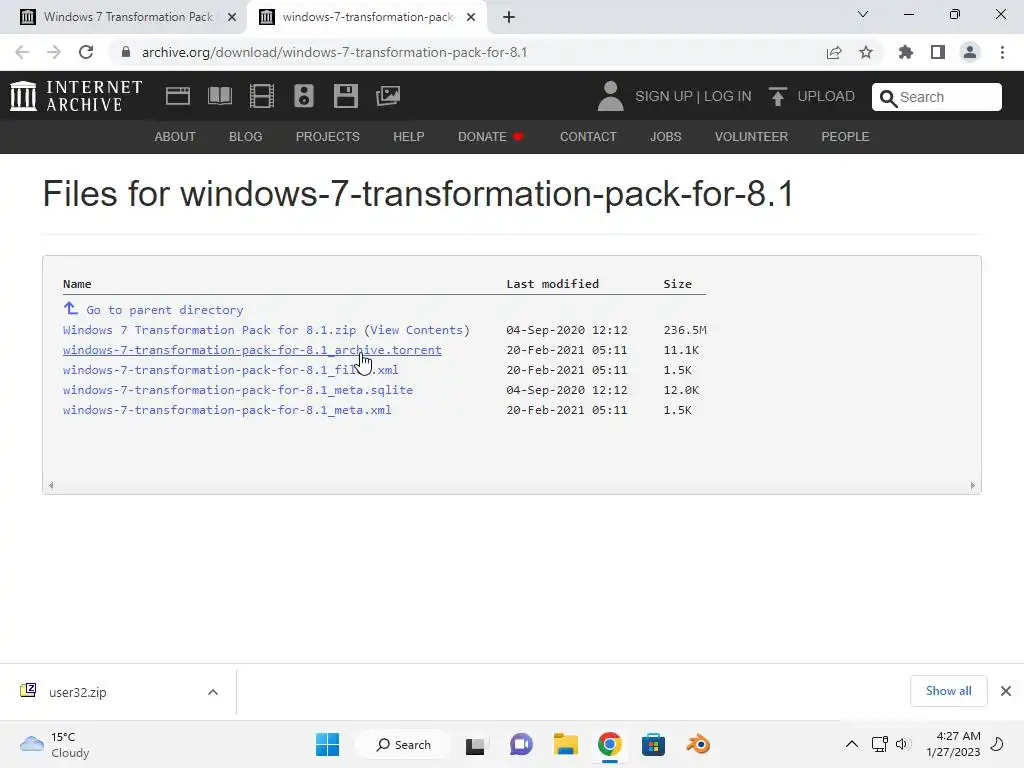Screen dimensions: 1024x768
Task: Download the _archive.torrent file
Action: (252, 350)
